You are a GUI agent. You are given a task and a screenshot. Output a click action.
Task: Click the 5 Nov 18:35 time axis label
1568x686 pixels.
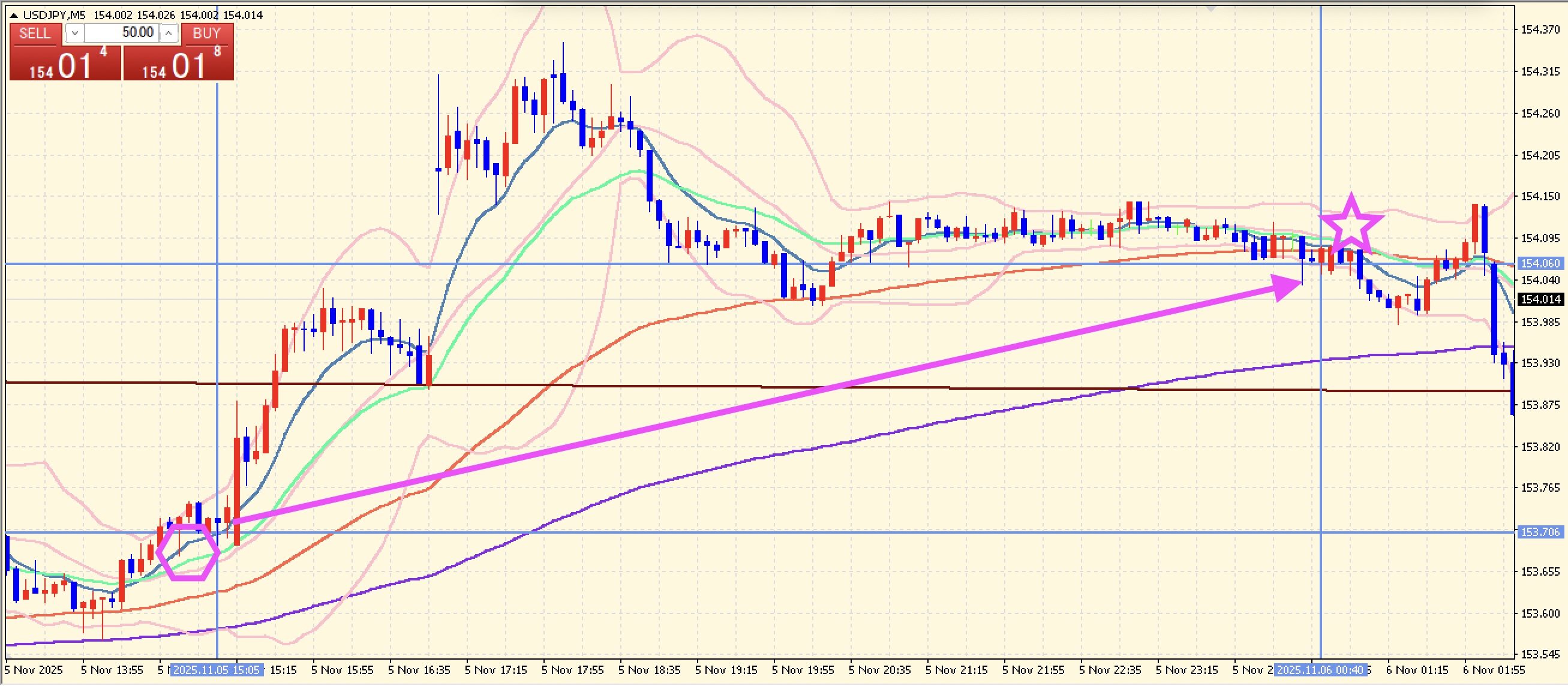[x=649, y=671]
